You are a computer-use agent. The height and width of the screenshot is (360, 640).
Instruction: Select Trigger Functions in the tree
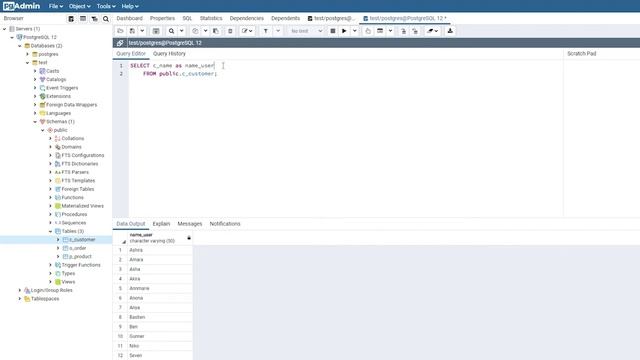point(81,265)
